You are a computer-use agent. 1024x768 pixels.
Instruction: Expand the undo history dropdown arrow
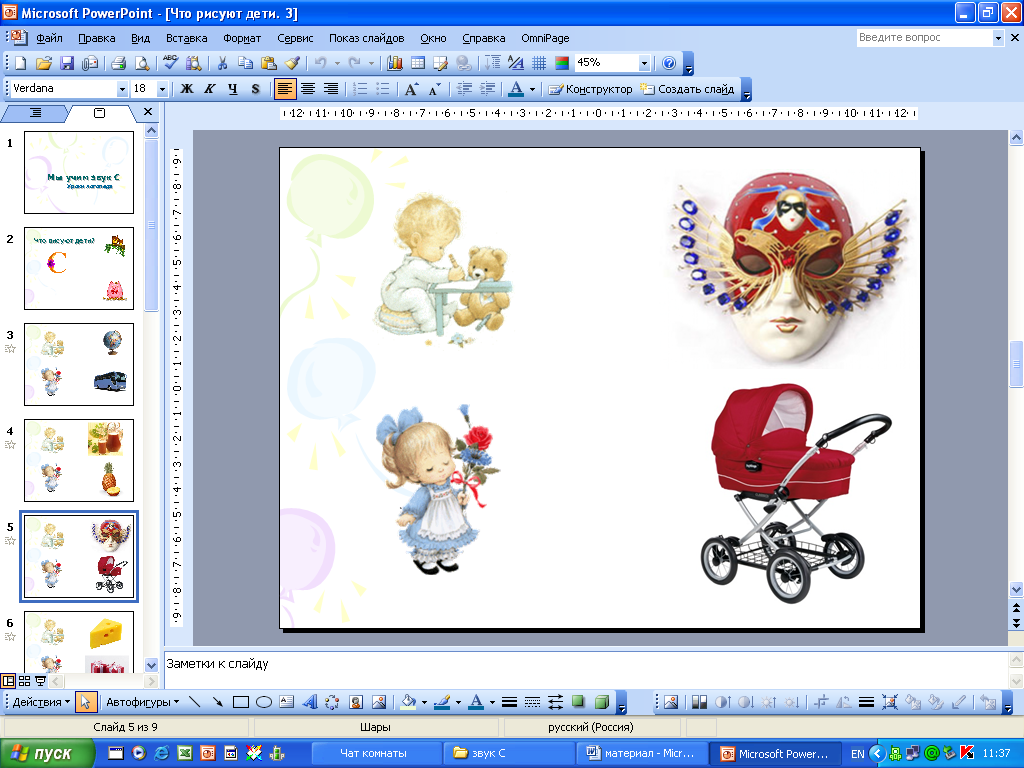pyautogui.click(x=337, y=63)
